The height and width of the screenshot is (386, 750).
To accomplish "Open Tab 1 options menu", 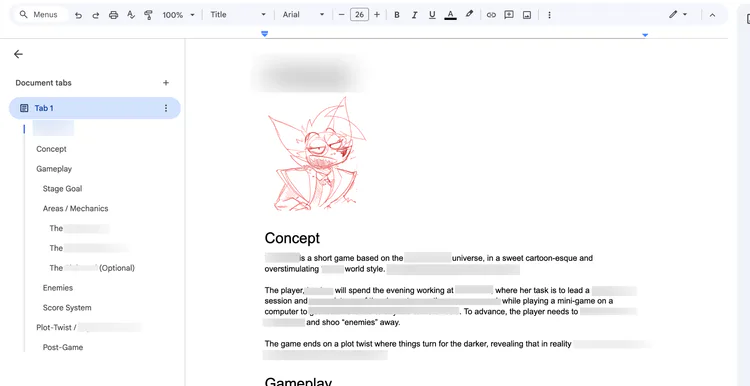I will click(x=166, y=108).
